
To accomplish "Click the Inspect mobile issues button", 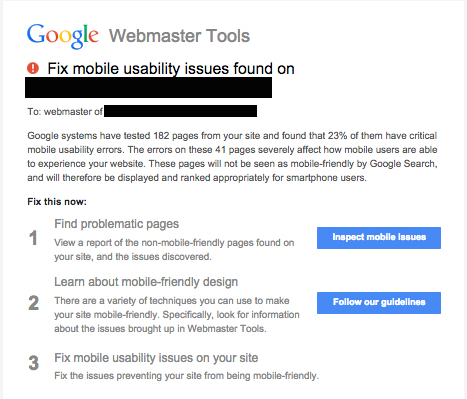I will [379, 238].
